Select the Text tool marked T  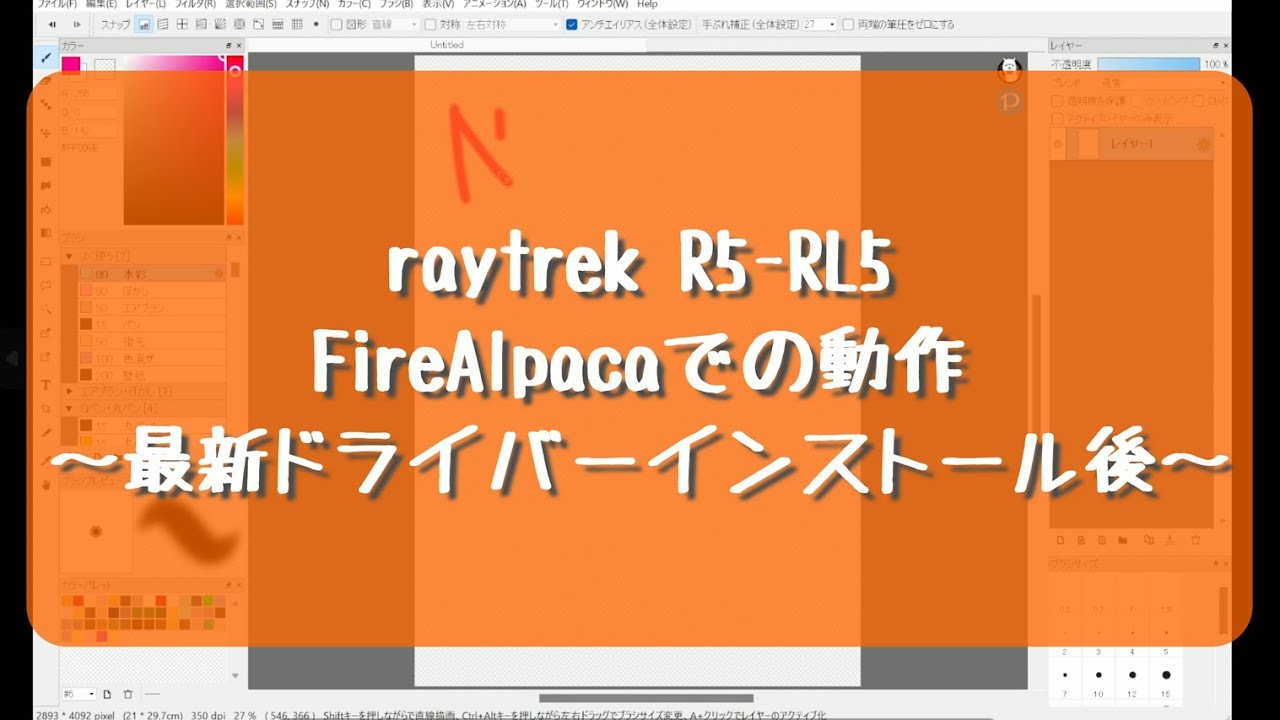click(46, 385)
